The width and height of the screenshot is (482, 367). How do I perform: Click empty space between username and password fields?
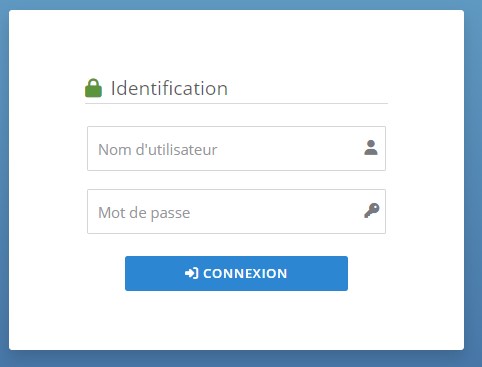pyautogui.click(x=236, y=180)
